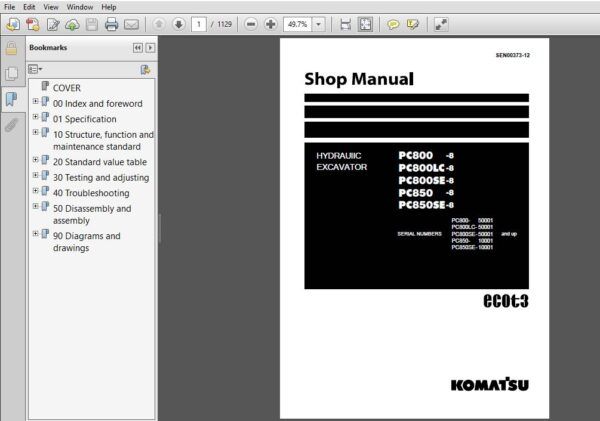Open the Attachments paperclip panel icon
This screenshot has height=421, width=600.
coord(11,125)
